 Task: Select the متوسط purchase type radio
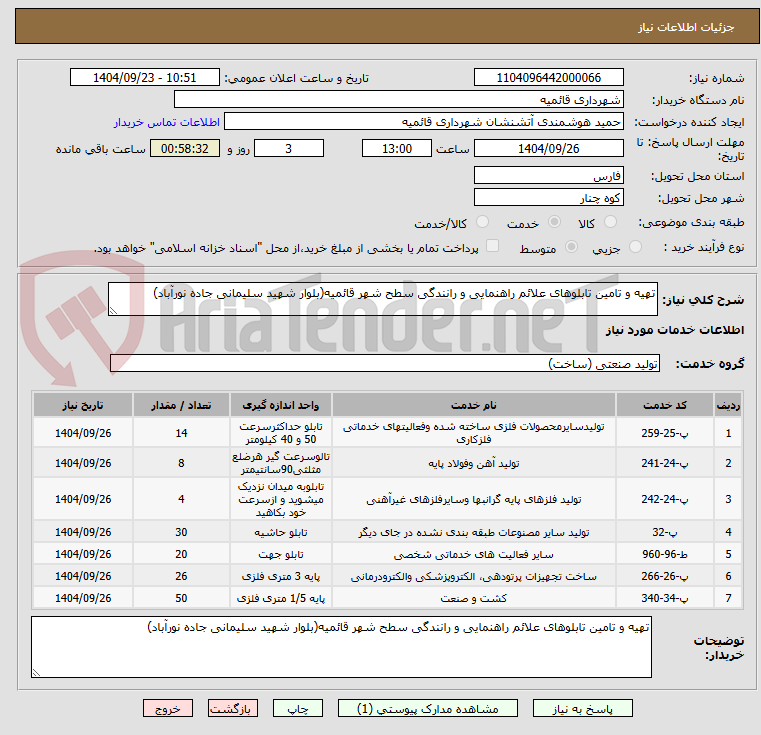point(572,247)
